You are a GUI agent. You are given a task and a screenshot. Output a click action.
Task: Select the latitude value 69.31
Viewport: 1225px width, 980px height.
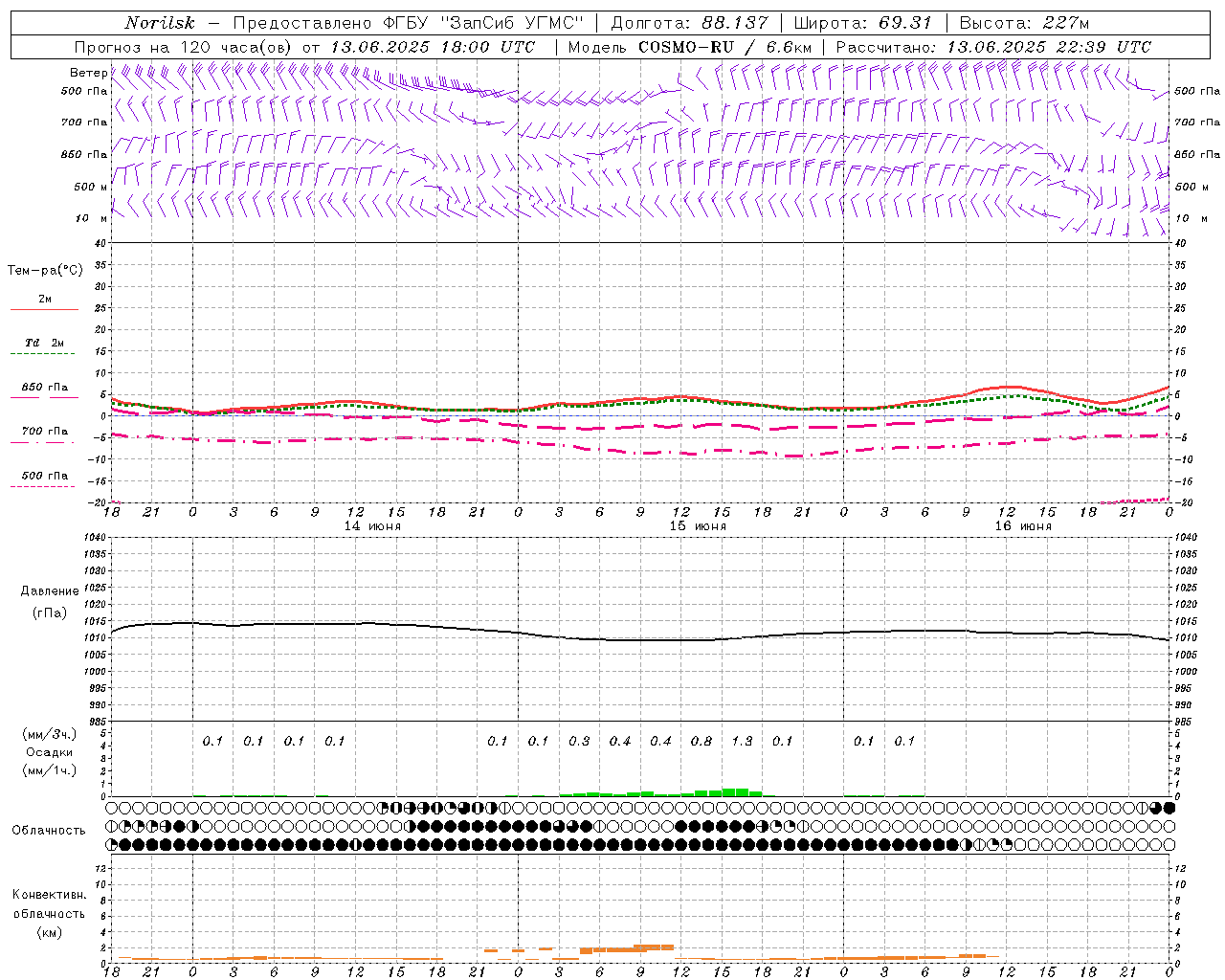(904, 23)
